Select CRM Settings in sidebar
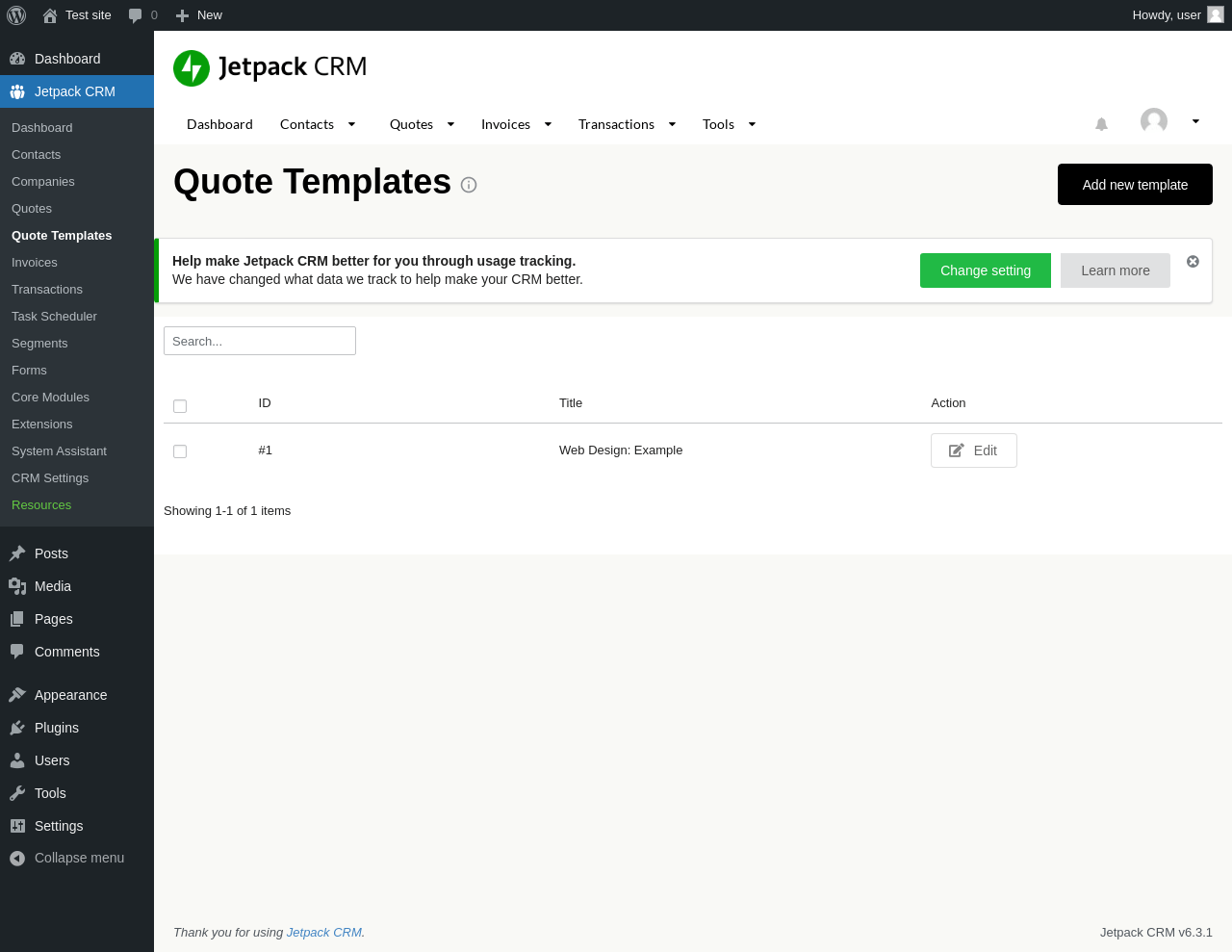This screenshot has height=952, width=1232. pos(50,478)
